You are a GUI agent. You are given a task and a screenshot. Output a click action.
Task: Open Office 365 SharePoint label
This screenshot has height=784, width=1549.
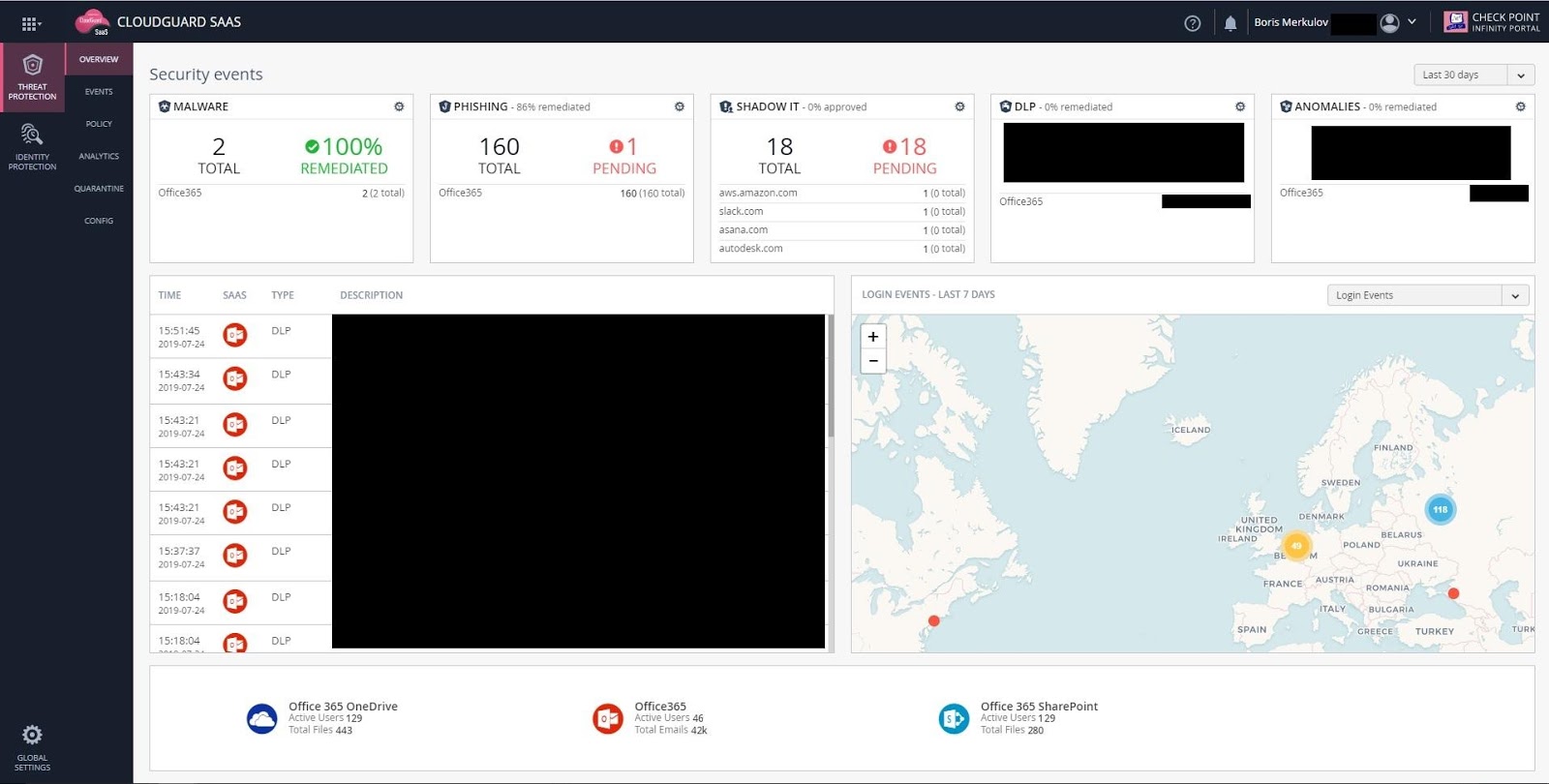tap(1039, 707)
